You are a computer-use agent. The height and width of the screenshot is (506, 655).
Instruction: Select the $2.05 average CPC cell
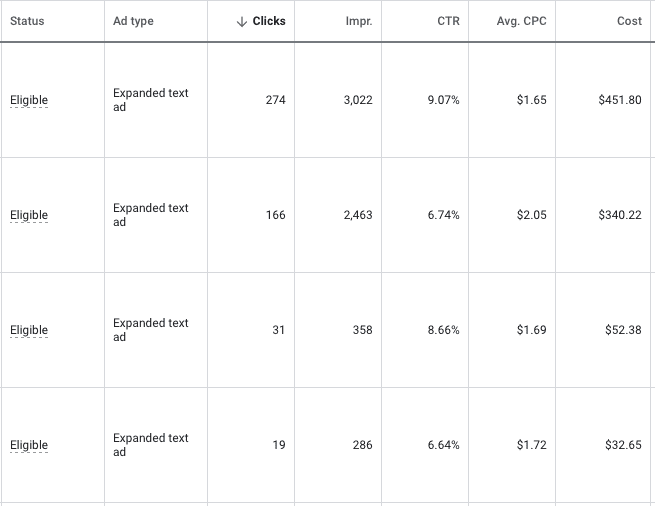pos(531,215)
